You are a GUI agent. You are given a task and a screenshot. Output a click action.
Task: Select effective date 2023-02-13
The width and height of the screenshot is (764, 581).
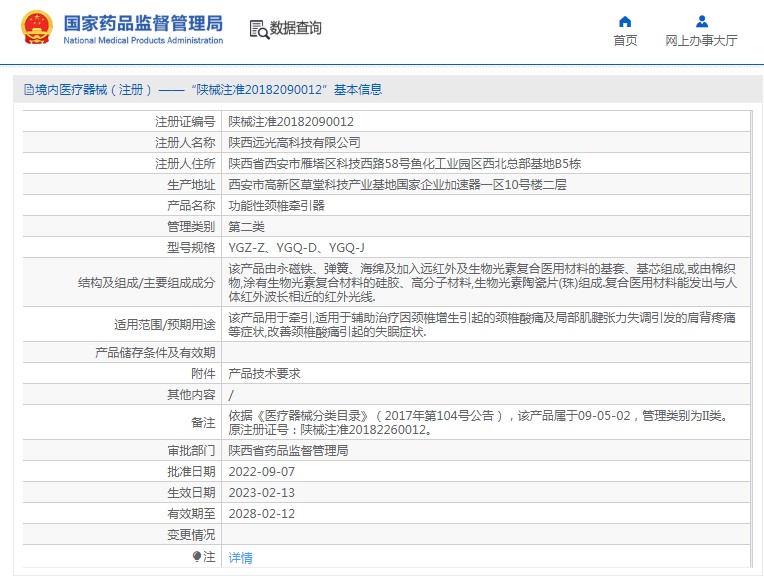(262, 493)
